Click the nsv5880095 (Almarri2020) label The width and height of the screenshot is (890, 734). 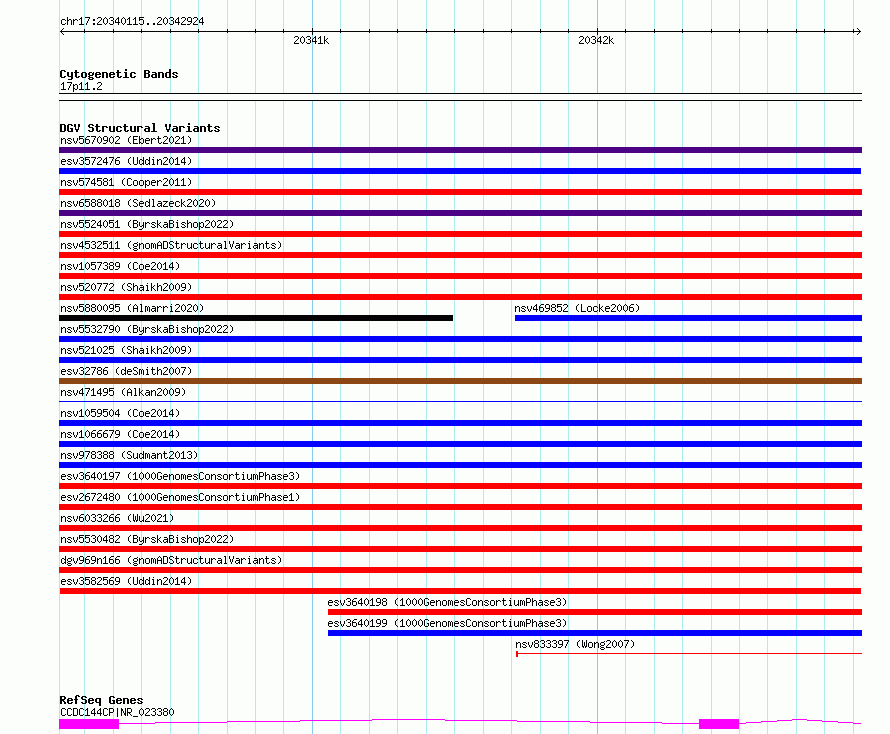[x=132, y=308]
